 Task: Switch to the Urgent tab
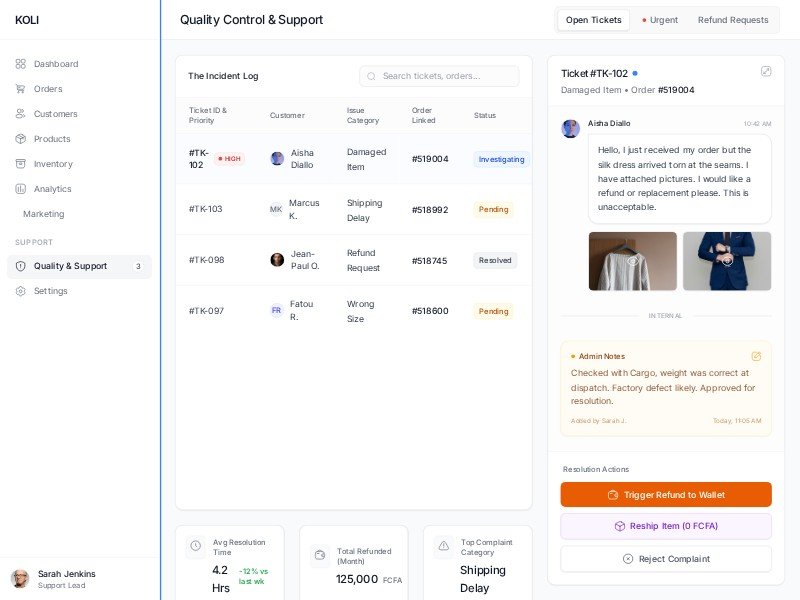click(660, 20)
